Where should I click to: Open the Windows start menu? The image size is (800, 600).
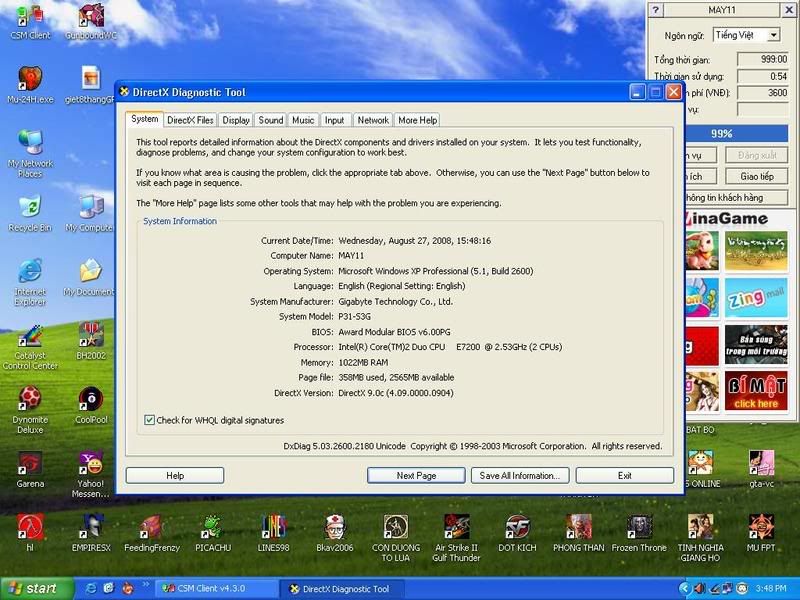(37, 589)
